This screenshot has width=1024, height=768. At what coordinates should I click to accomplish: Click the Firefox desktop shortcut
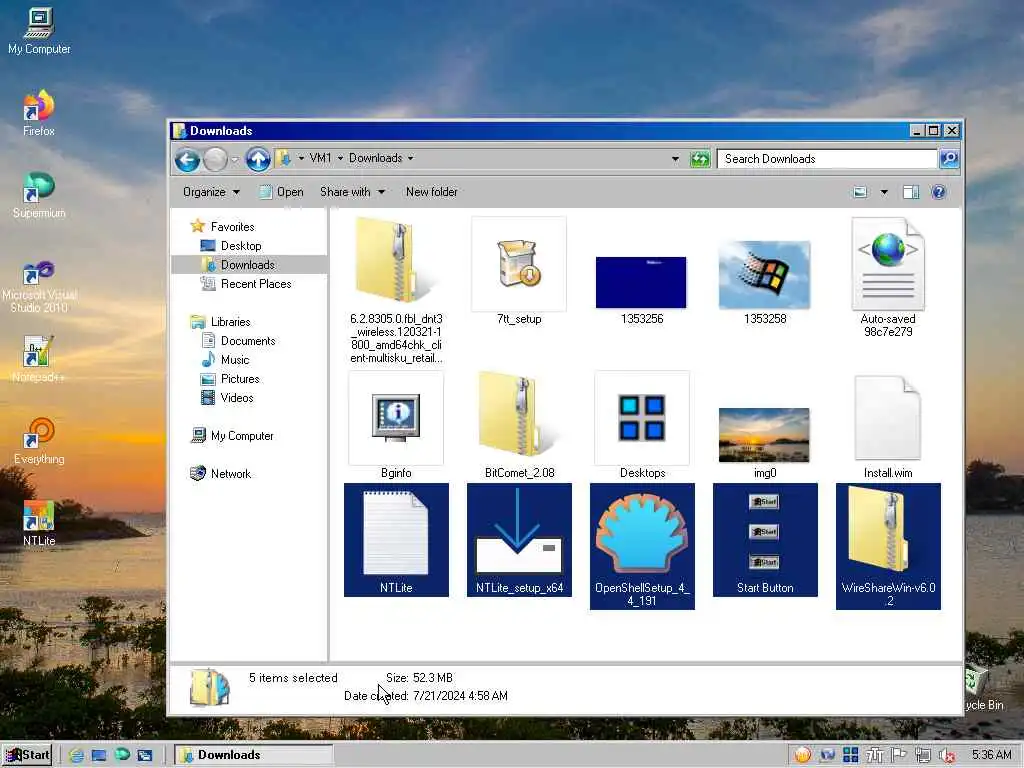39,113
